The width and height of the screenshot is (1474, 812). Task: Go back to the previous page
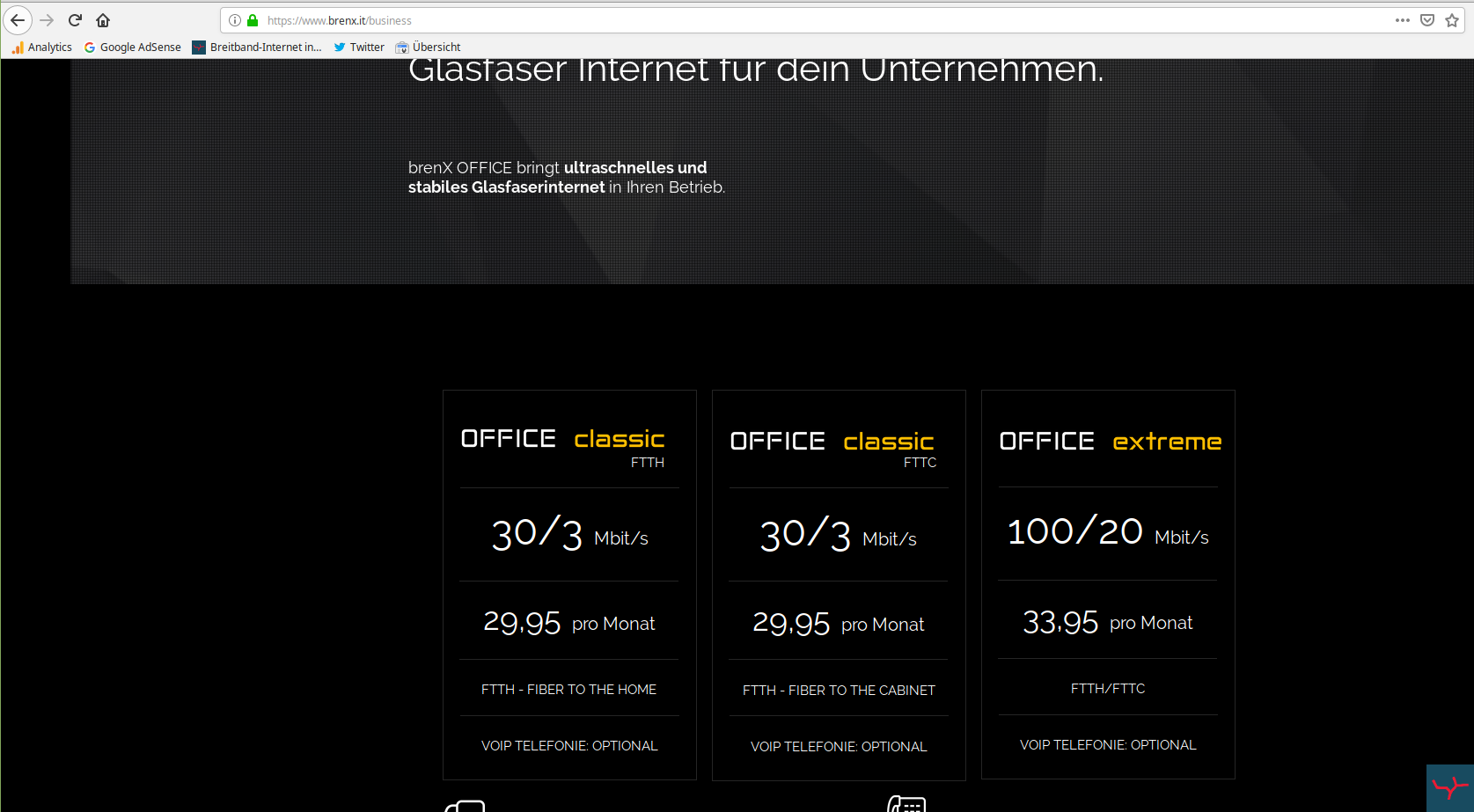18,20
